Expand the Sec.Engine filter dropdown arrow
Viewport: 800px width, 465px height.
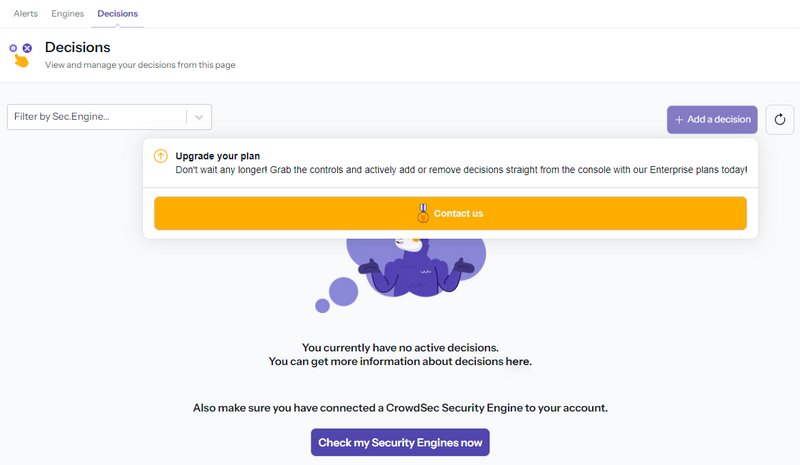(199, 117)
